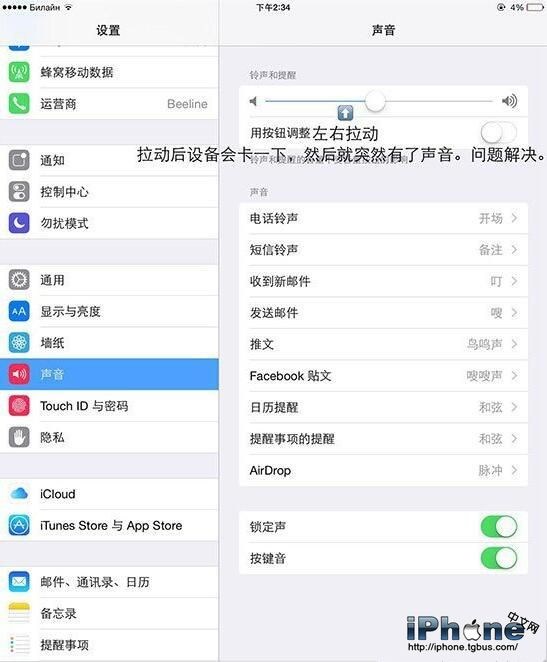
Task: Open the Facebook 贴文 sound row
Action: coord(383,376)
